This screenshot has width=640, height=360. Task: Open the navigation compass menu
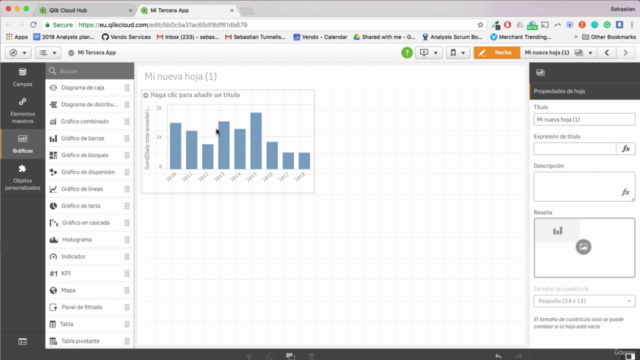point(18,53)
